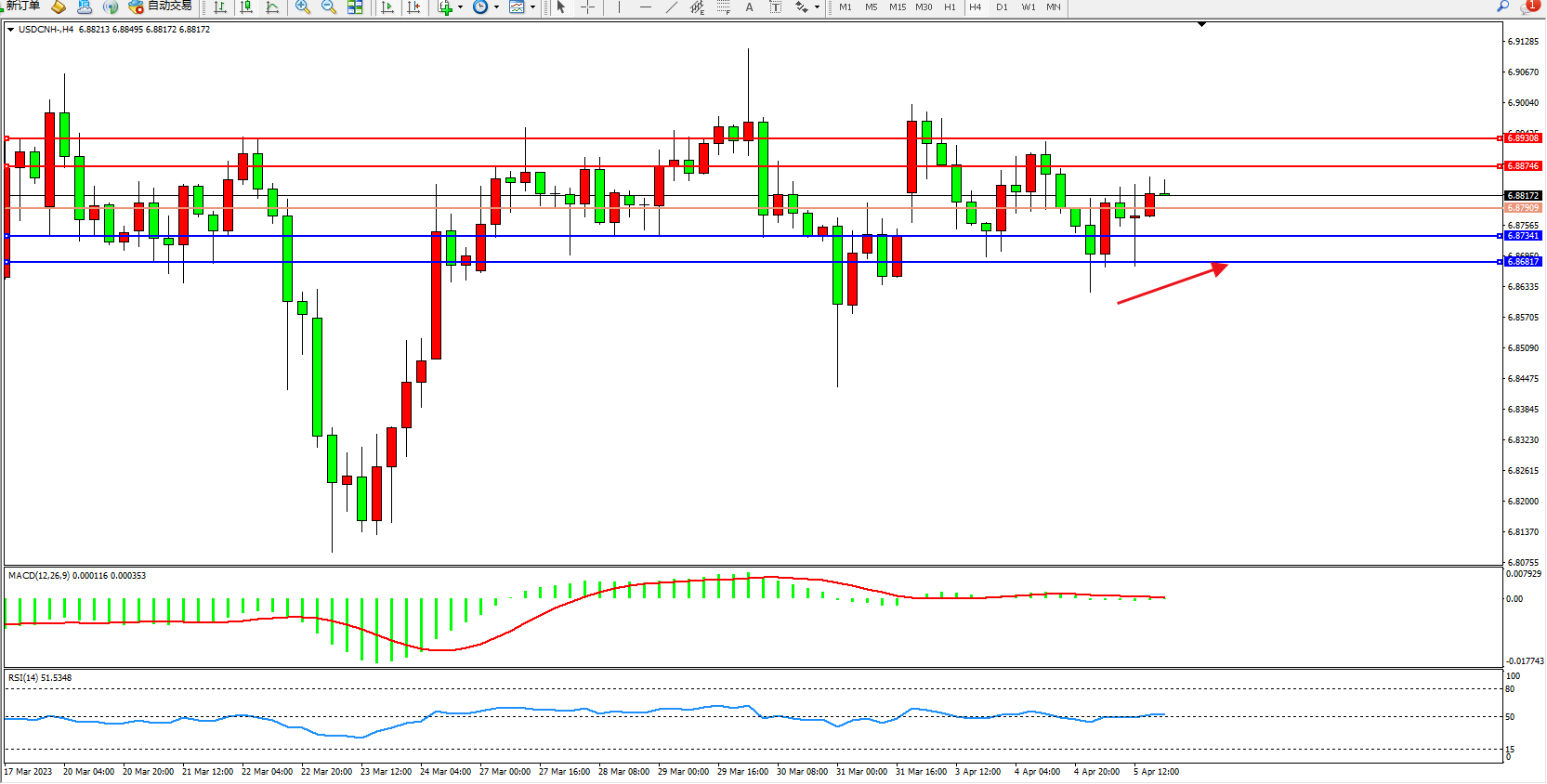Toggle chart shift icon
1547x784 pixels.
click(413, 7)
